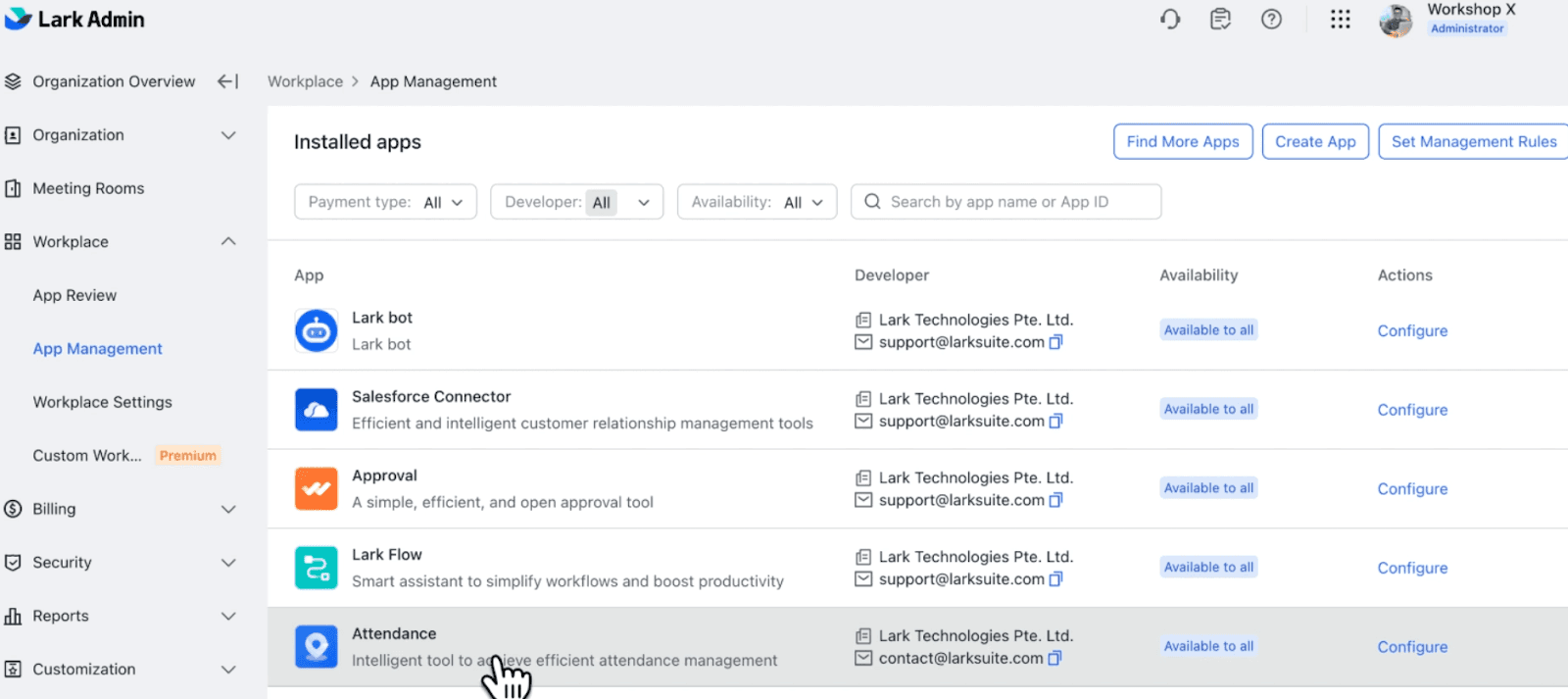Expand the Billing sidebar section
The width and height of the screenshot is (1568, 699).
coord(228,510)
